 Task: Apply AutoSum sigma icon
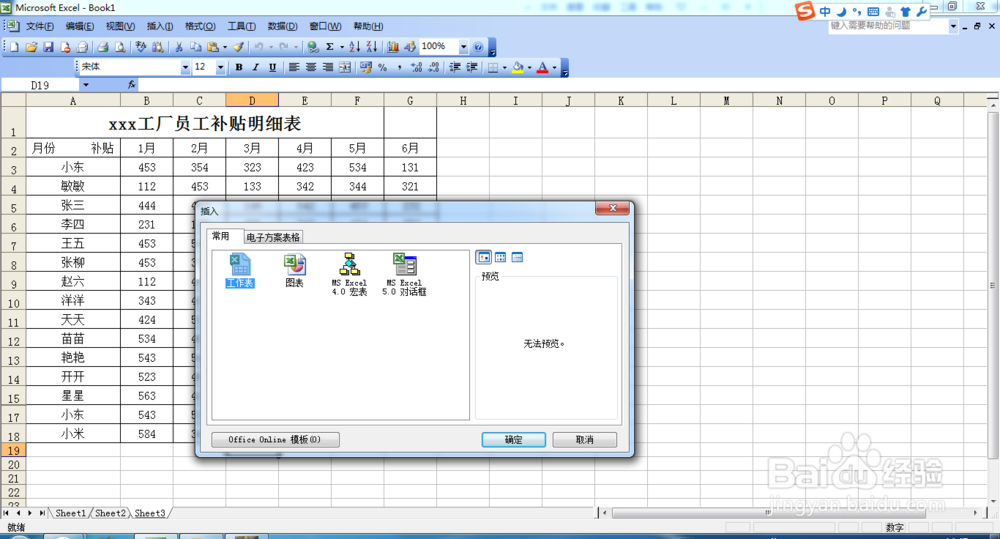tap(330, 47)
